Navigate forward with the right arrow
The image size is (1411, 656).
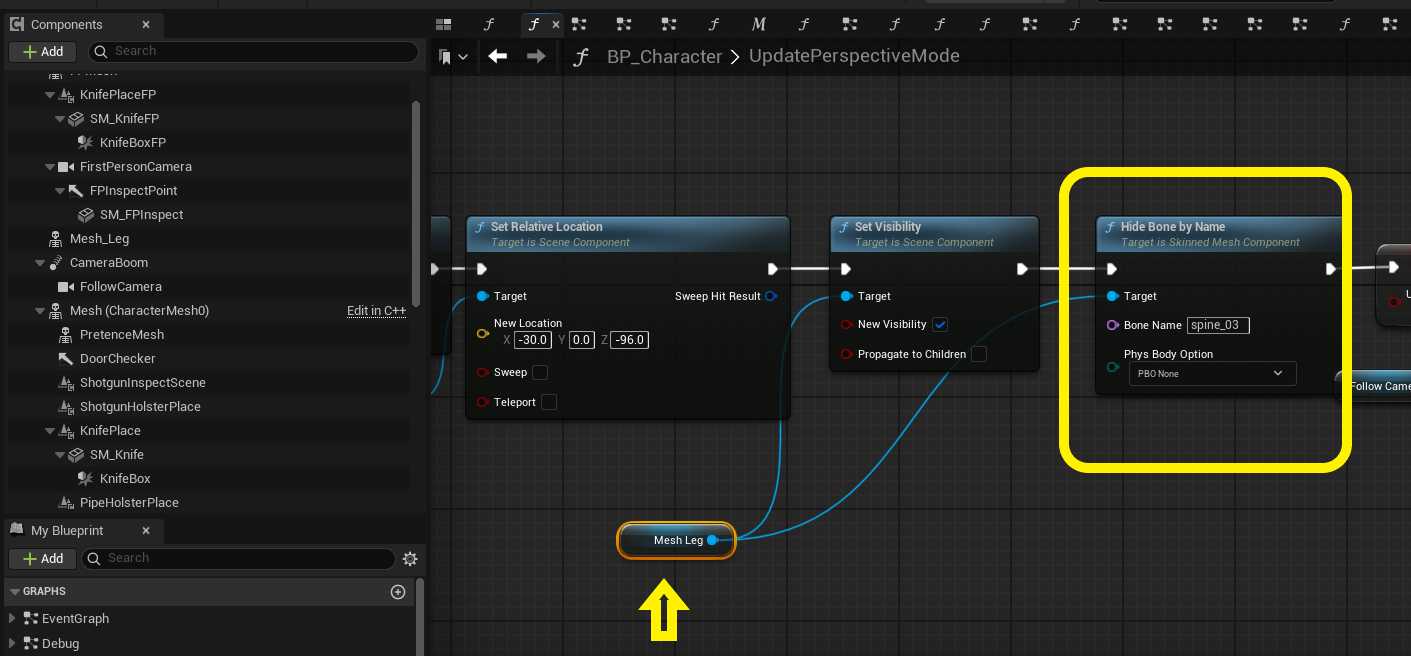coord(536,57)
